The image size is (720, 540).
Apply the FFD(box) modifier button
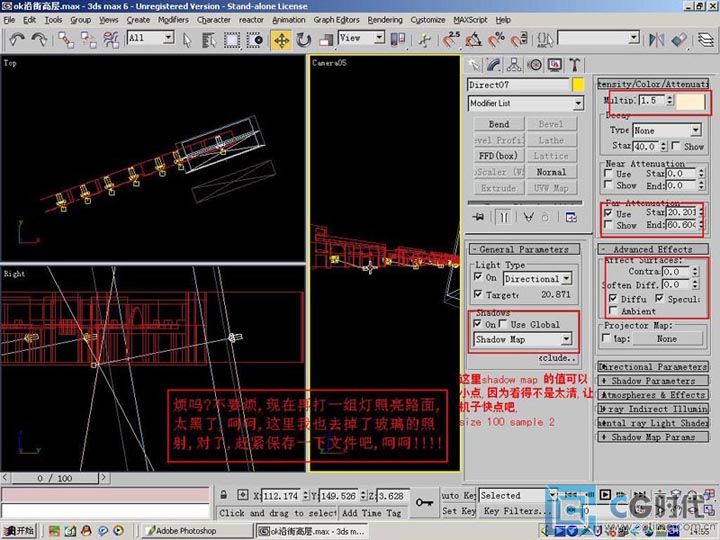tap(499, 156)
